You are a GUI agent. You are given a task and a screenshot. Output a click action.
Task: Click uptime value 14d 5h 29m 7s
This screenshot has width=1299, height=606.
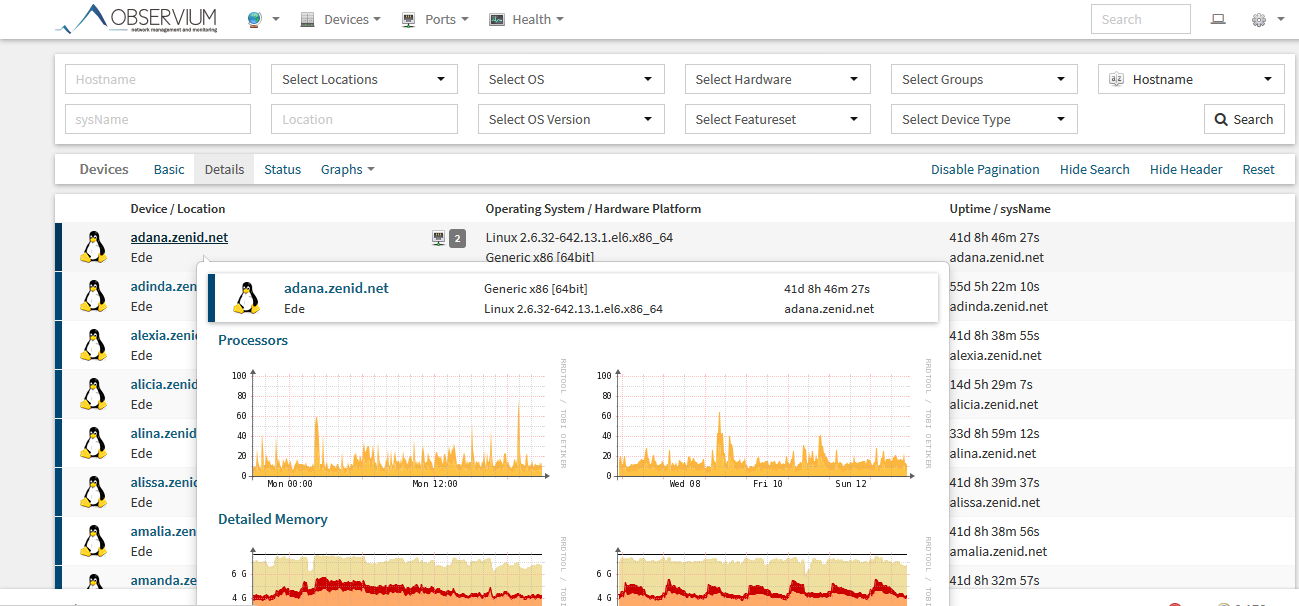(991, 385)
